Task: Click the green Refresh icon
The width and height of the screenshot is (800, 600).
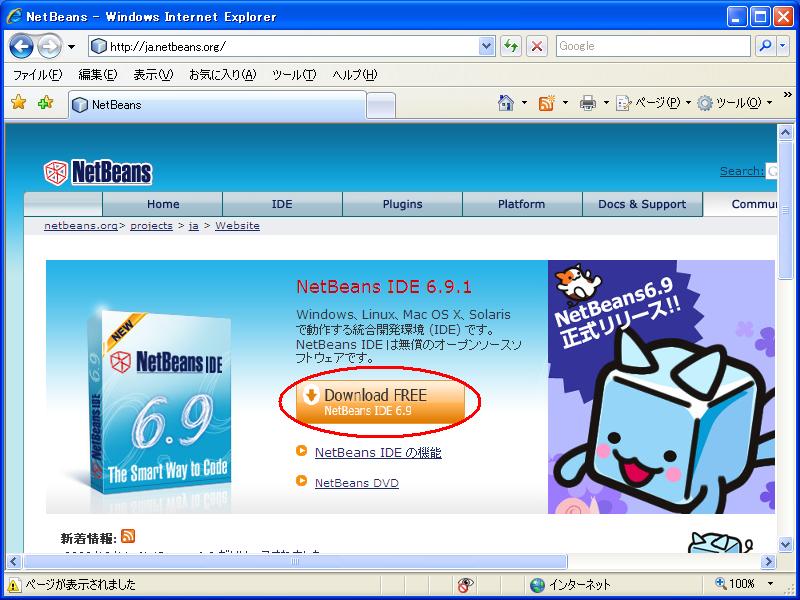Action: point(511,46)
